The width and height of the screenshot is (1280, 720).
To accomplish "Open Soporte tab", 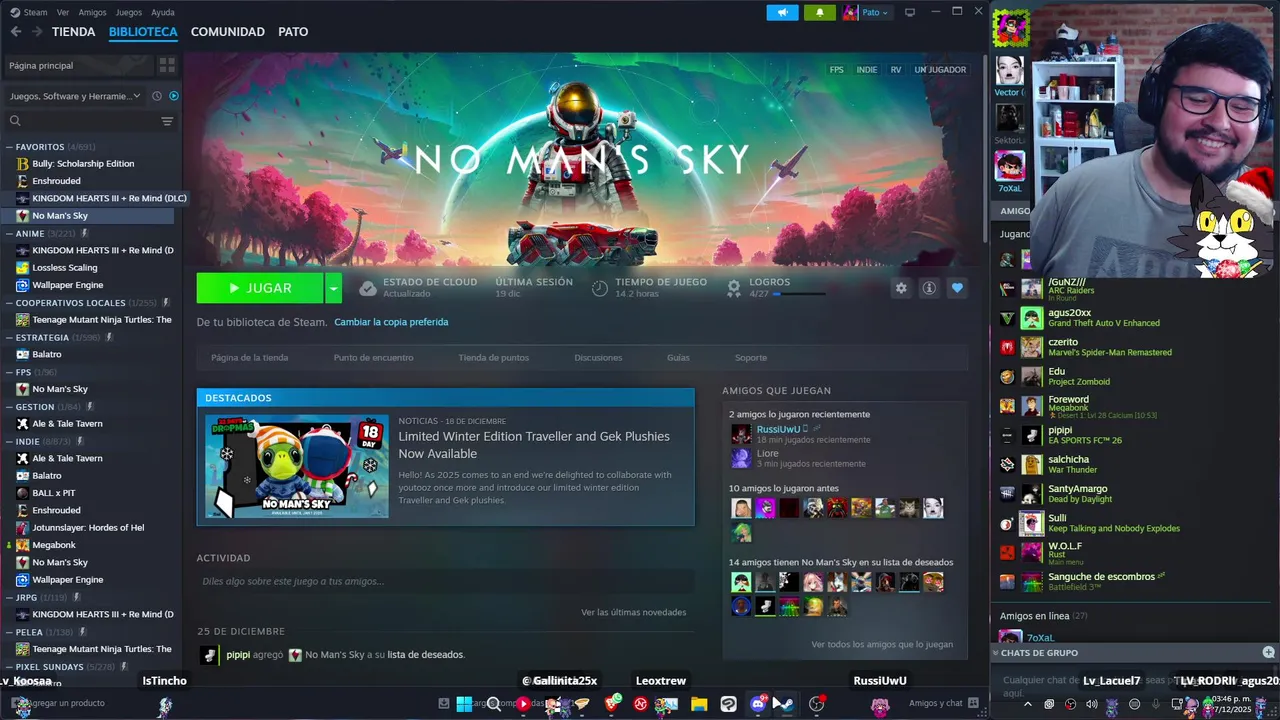I will [x=751, y=357].
